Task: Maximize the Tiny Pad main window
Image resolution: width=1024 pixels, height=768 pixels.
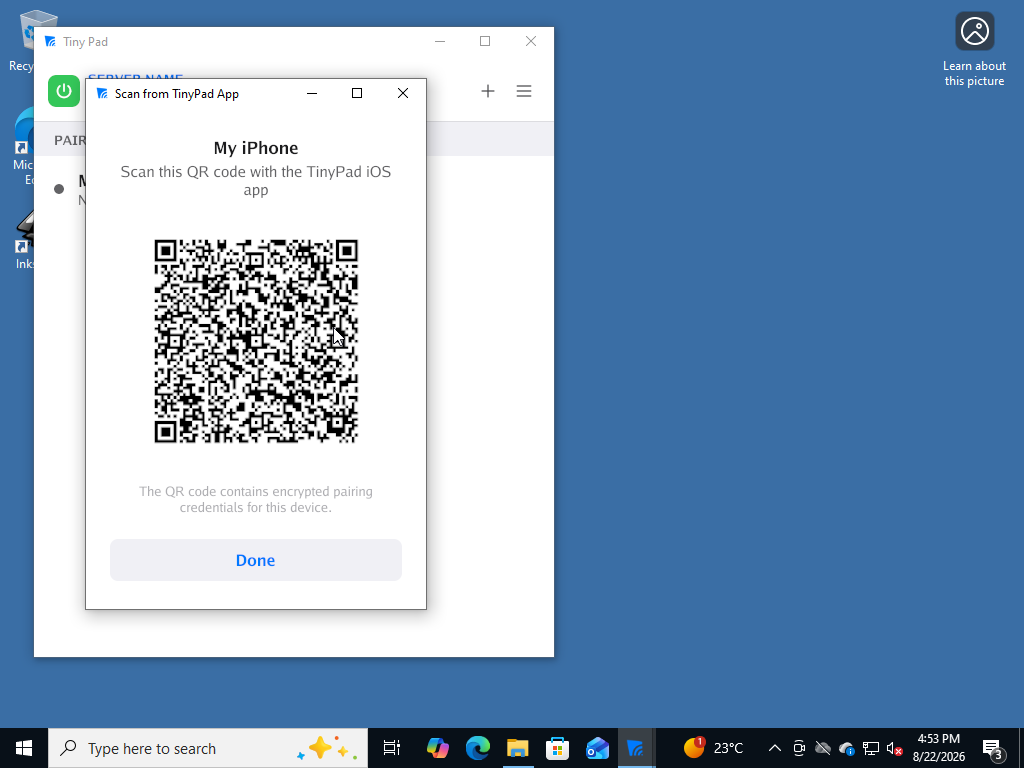Action: pyautogui.click(x=485, y=41)
